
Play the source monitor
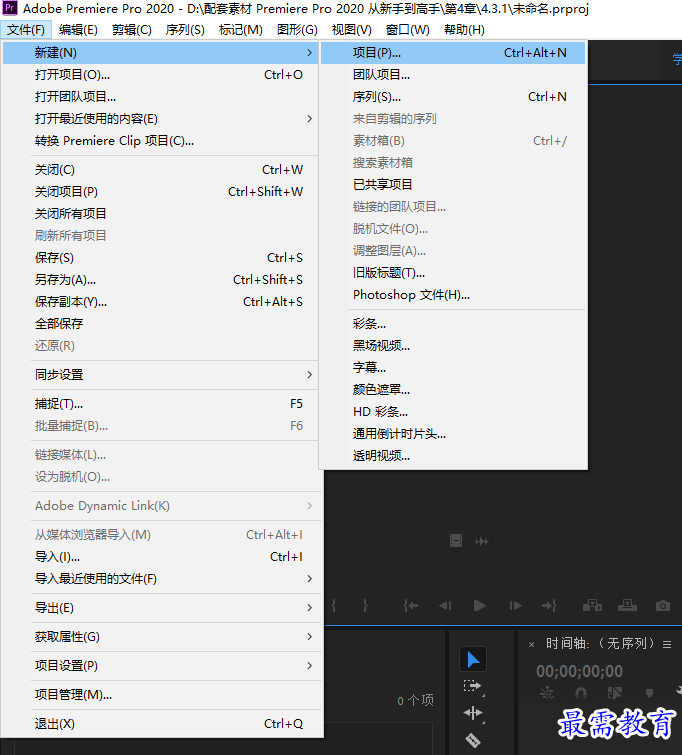coord(480,606)
